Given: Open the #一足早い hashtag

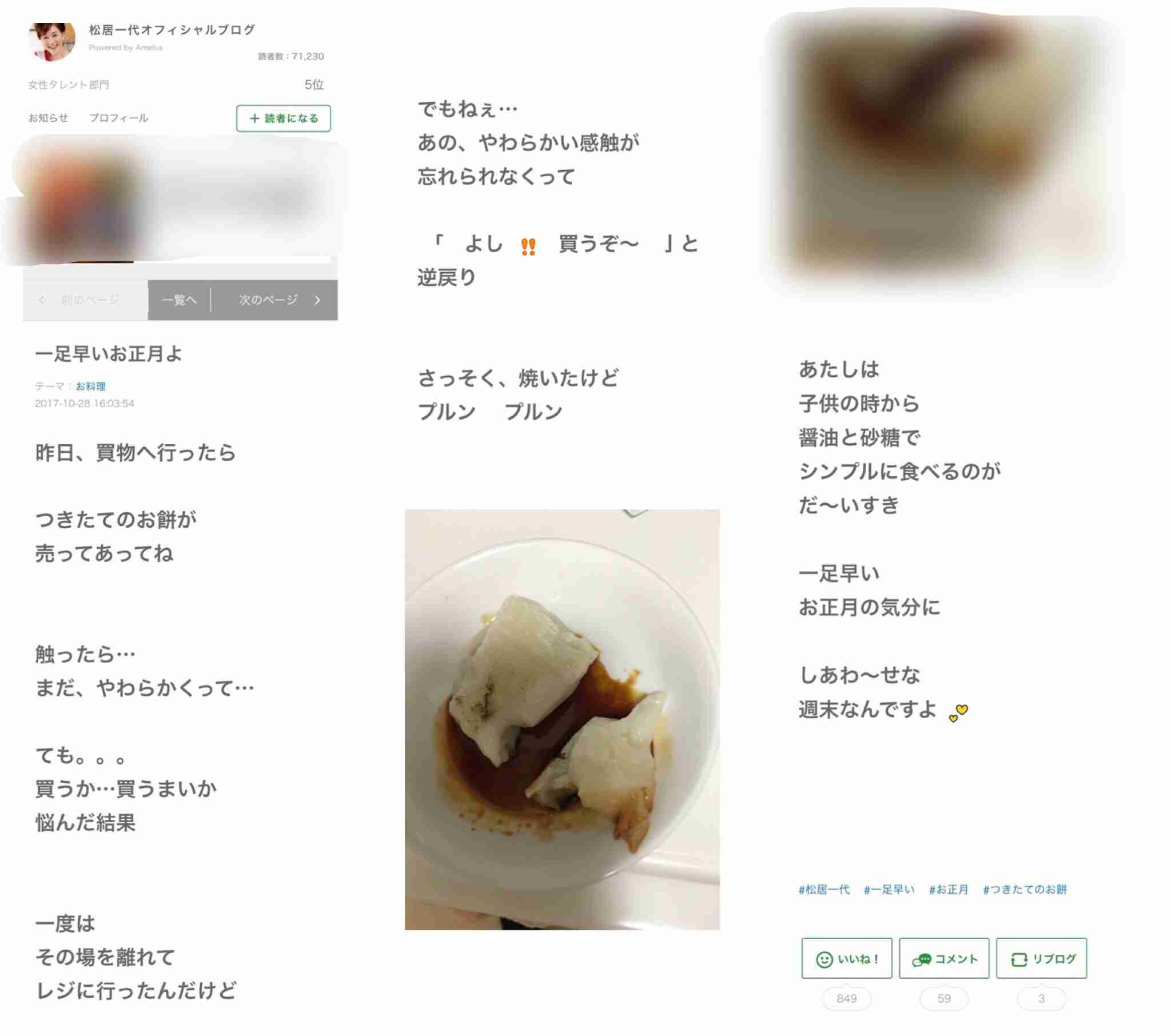Looking at the screenshot, I should coord(889,889).
